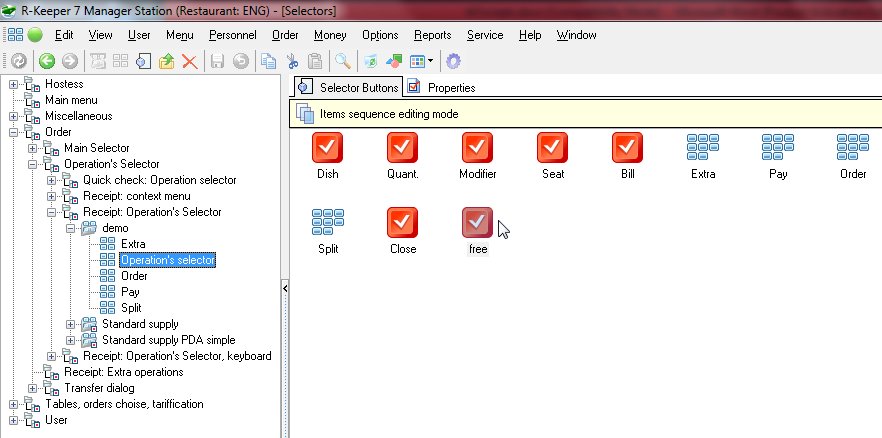
Task: Click the purple gear settings icon
Action: pos(453,61)
